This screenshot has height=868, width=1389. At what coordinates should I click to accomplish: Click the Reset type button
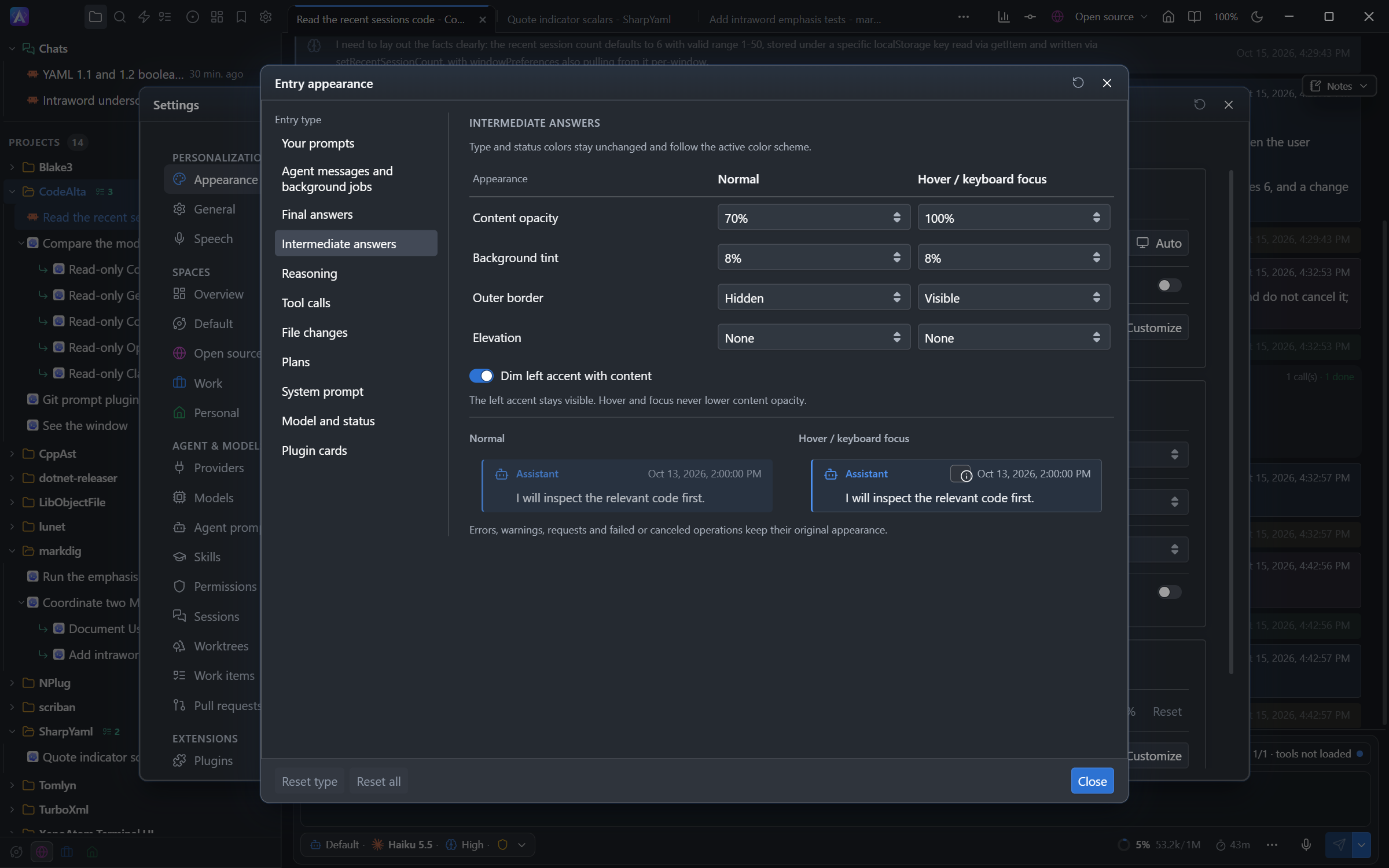tap(309, 781)
